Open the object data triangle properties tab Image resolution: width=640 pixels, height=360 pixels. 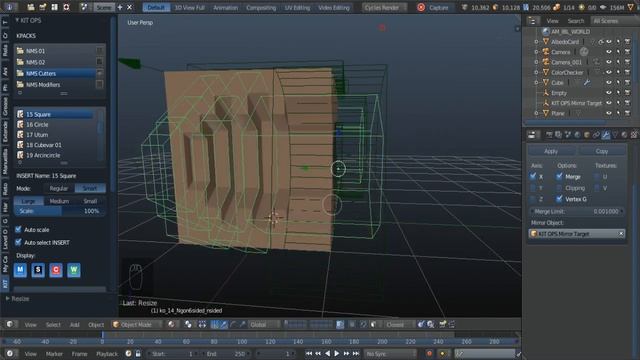[x=615, y=135]
